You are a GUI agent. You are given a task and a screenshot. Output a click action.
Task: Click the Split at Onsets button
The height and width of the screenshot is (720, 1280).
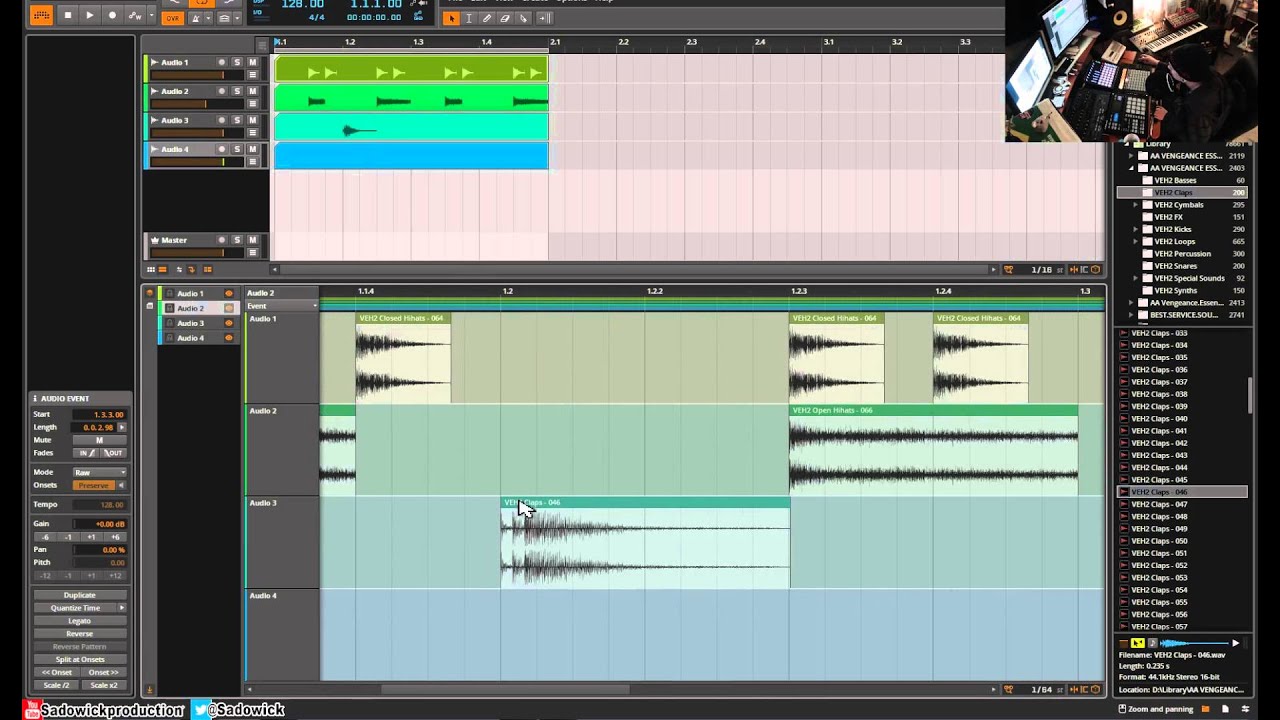[79, 660]
